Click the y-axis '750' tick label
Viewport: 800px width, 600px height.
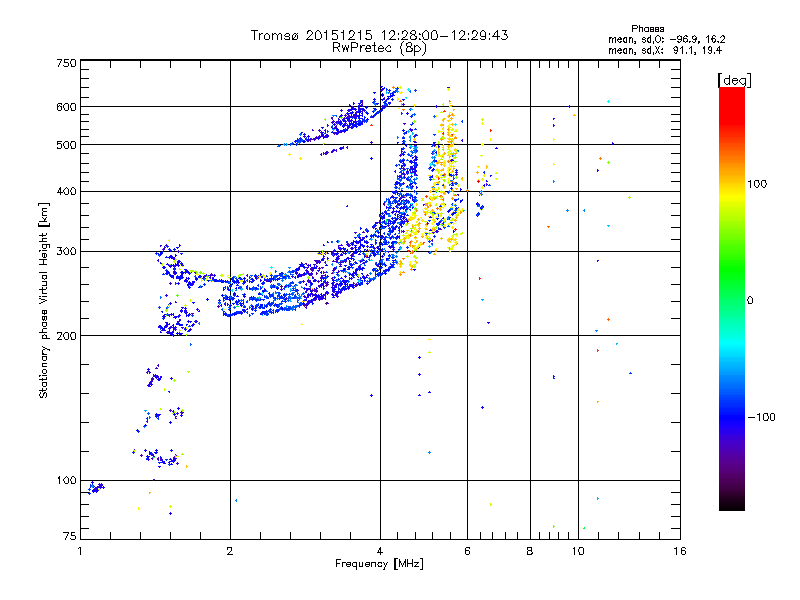pyautogui.click(x=66, y=63)
